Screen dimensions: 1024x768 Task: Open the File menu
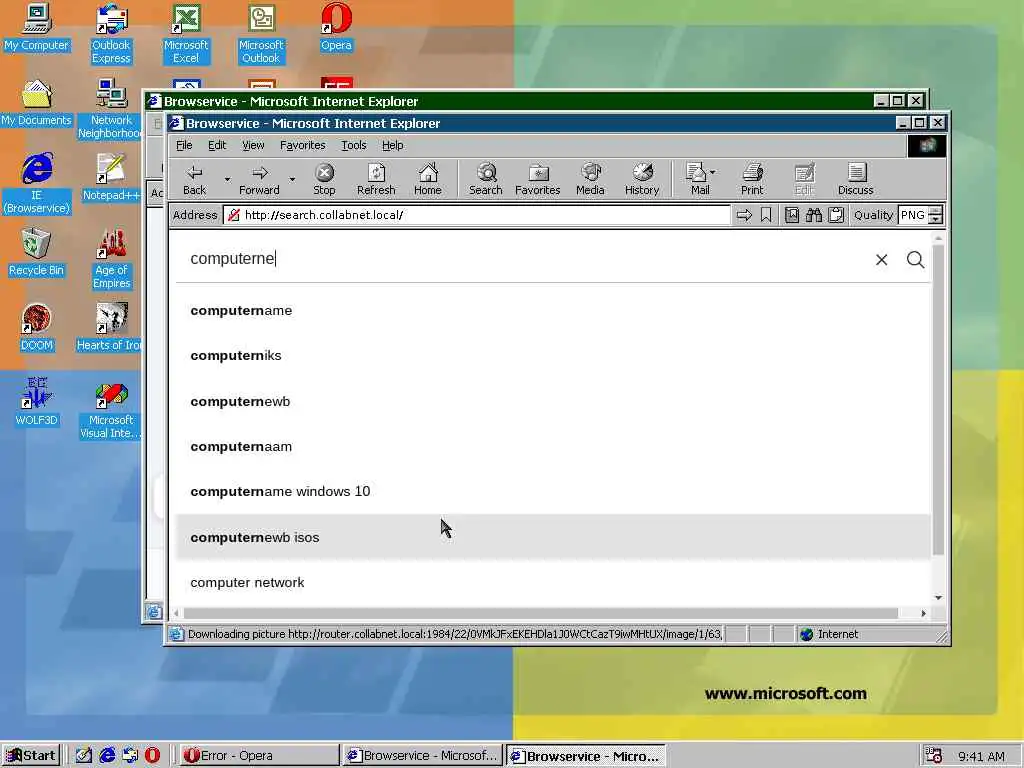[184, 145]
